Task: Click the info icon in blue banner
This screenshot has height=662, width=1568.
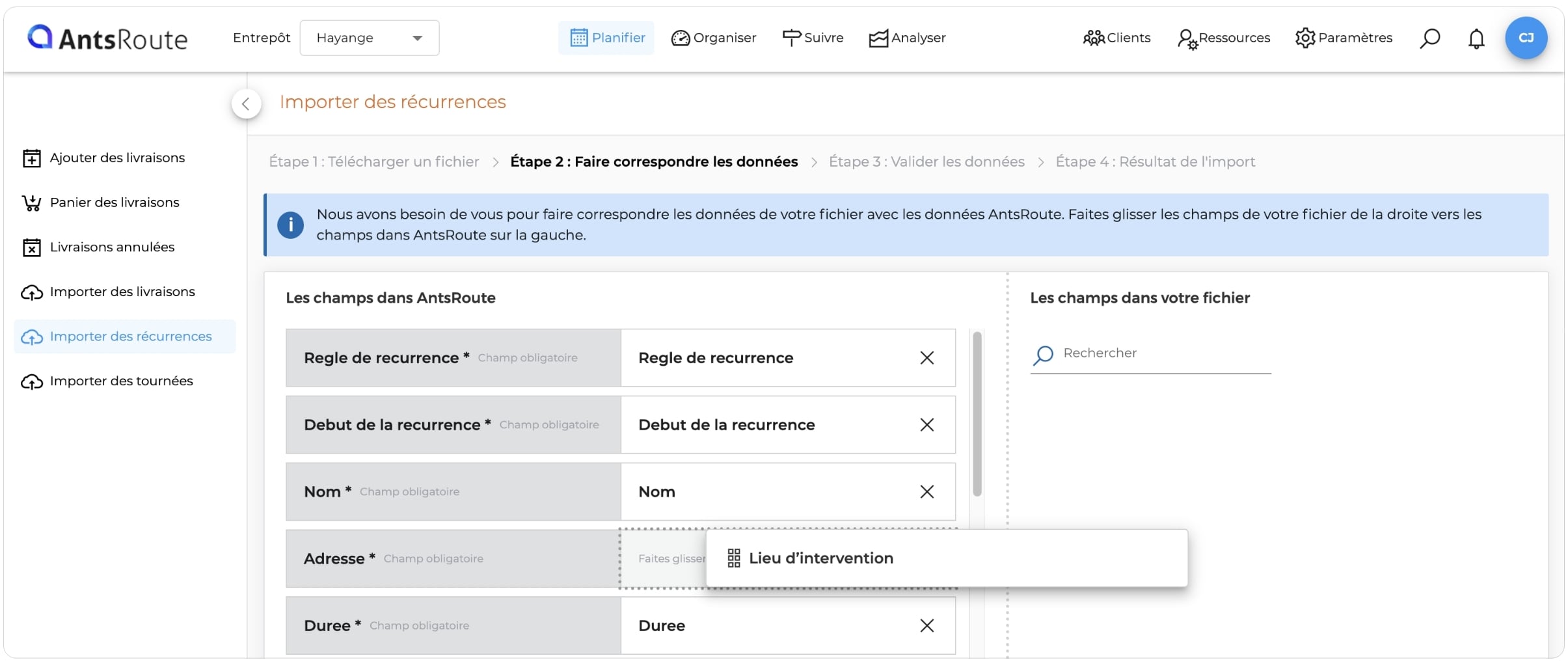Action: click(290, 225)
